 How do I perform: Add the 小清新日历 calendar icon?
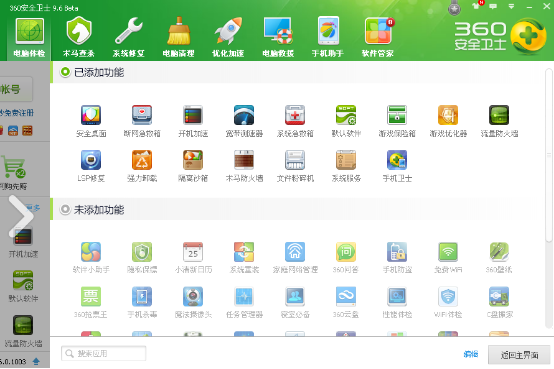click(x=193, y=252)
